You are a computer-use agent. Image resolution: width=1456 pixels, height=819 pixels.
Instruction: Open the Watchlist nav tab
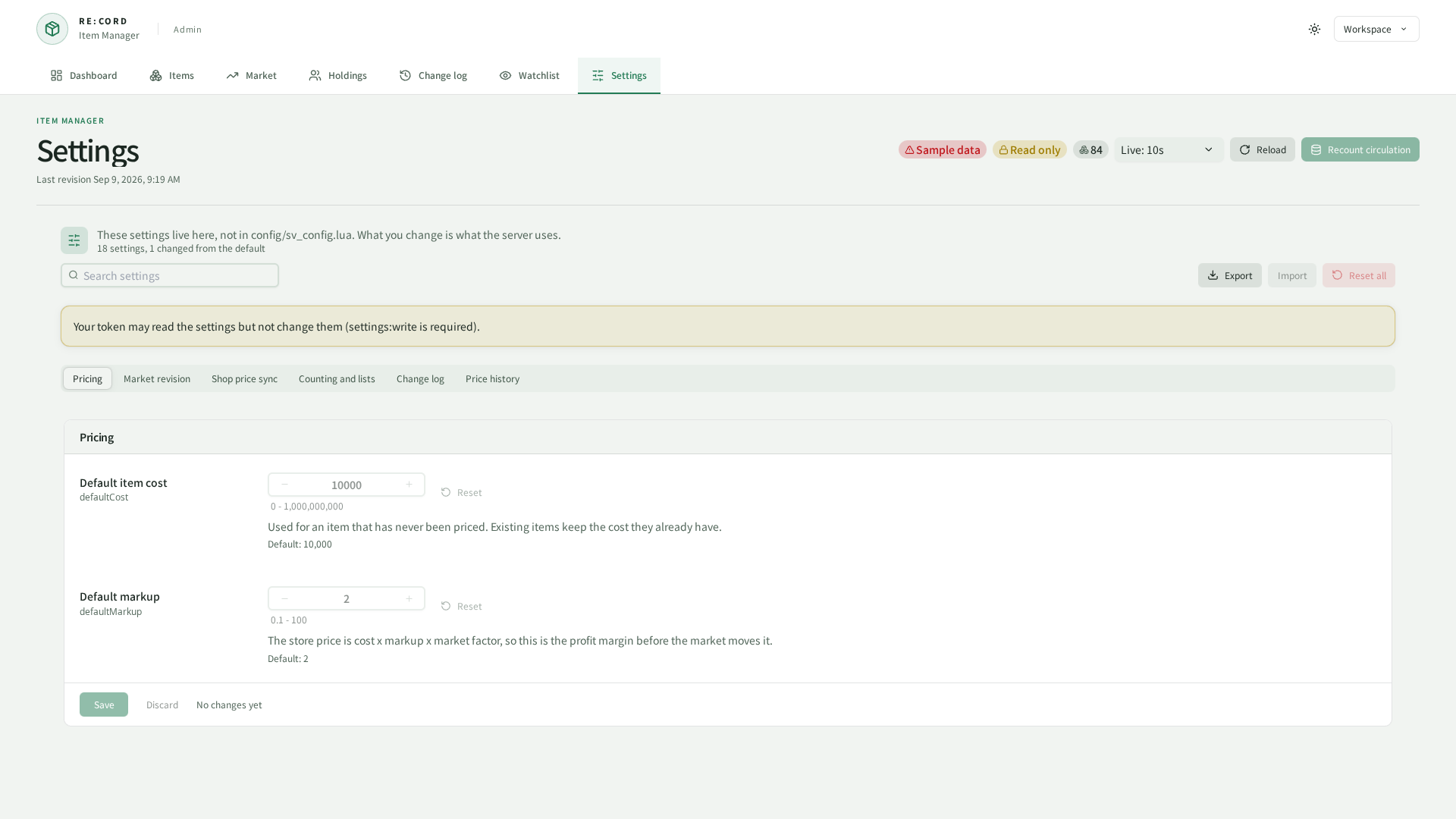[529, 75]
